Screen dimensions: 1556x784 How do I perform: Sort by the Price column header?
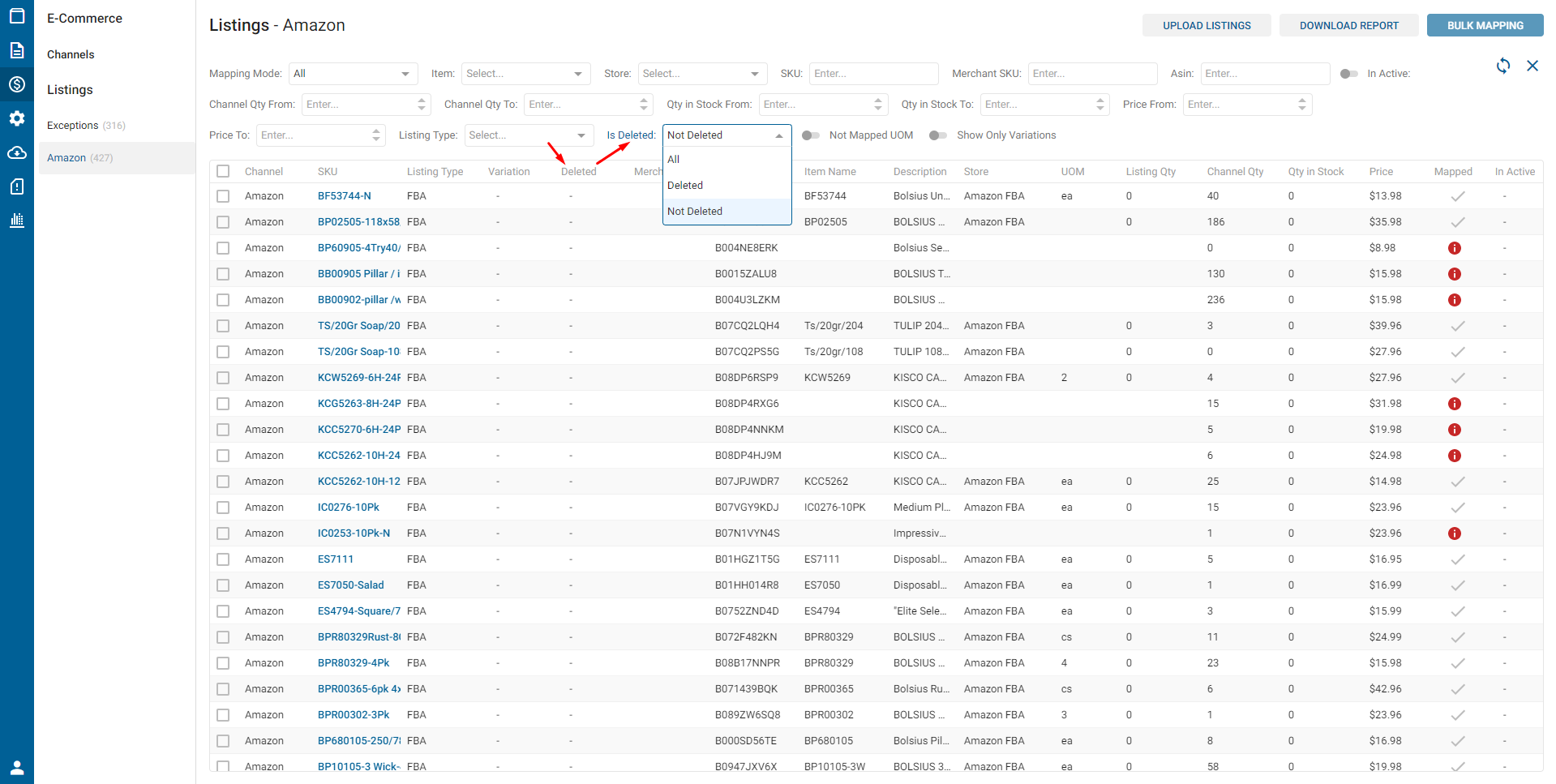point(1381,172)
